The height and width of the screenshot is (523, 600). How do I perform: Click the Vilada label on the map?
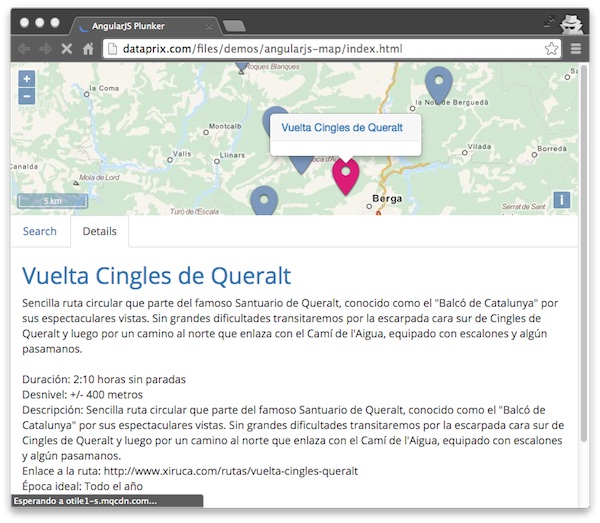[x=479, y=147]
